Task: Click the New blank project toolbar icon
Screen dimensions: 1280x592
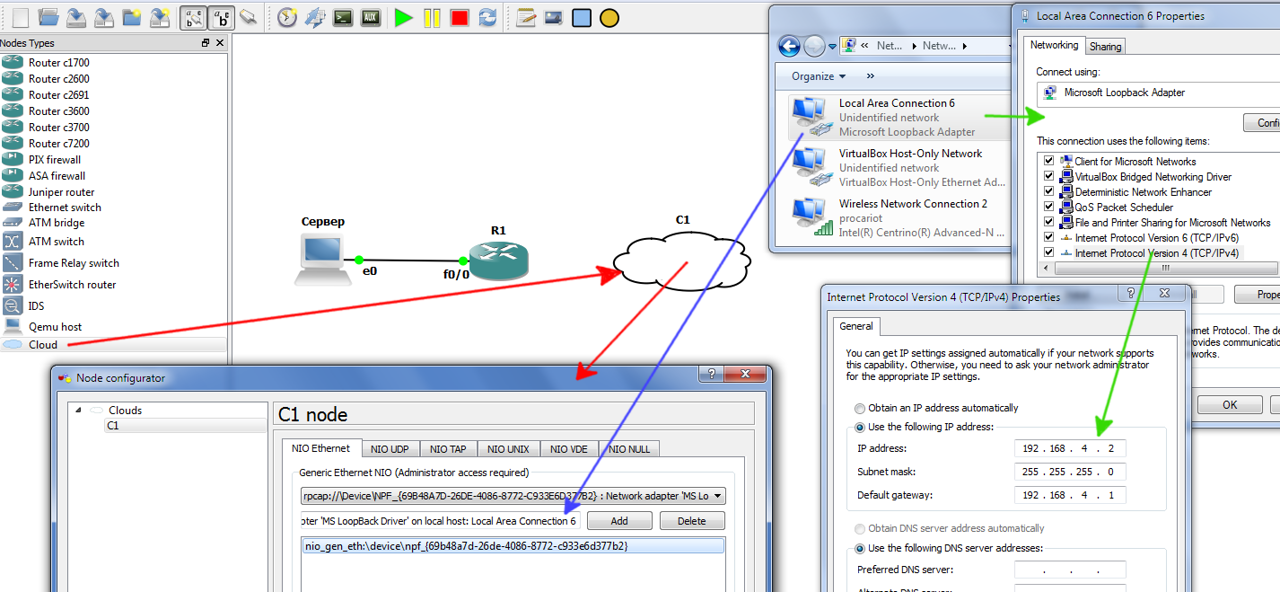Action: (x=20, y=17)
